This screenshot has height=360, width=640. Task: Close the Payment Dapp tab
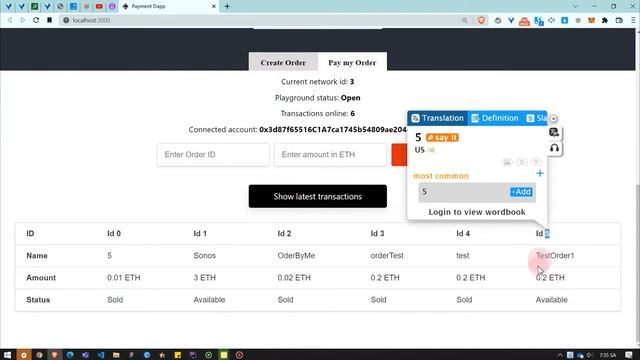(x=213, y=7)
